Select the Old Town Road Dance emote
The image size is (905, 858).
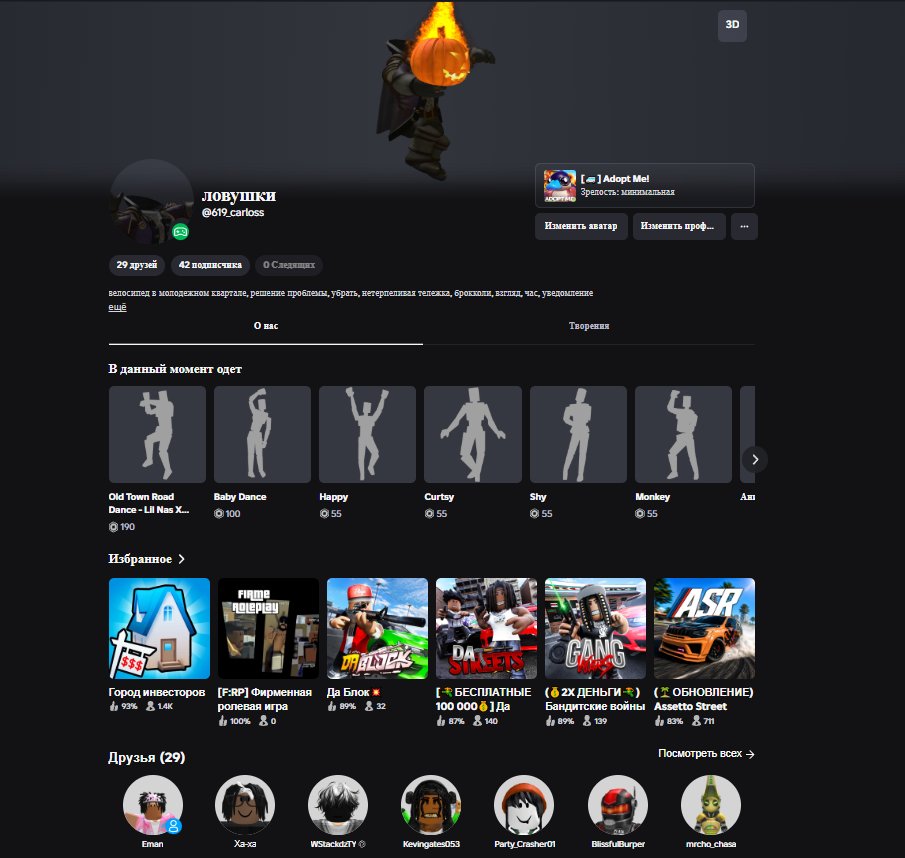click(157, 434)
